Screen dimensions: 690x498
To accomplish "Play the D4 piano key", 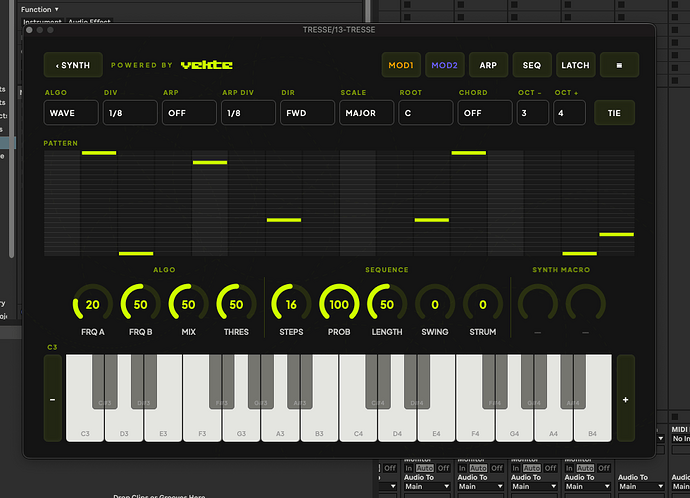I will [397, 426].
